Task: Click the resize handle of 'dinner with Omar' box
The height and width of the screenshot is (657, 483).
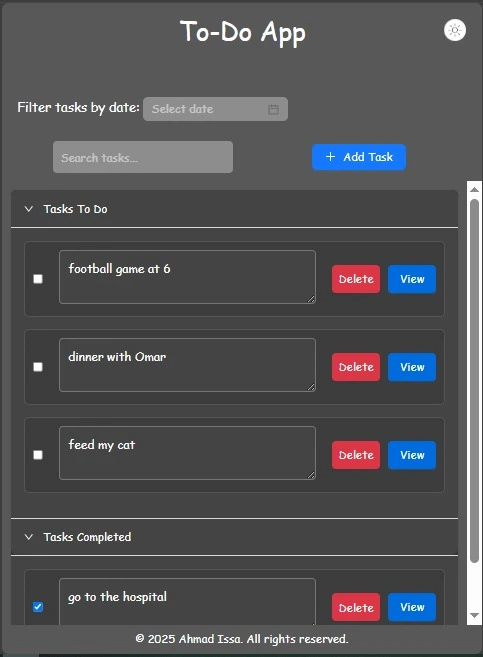Action: (311, 387)
